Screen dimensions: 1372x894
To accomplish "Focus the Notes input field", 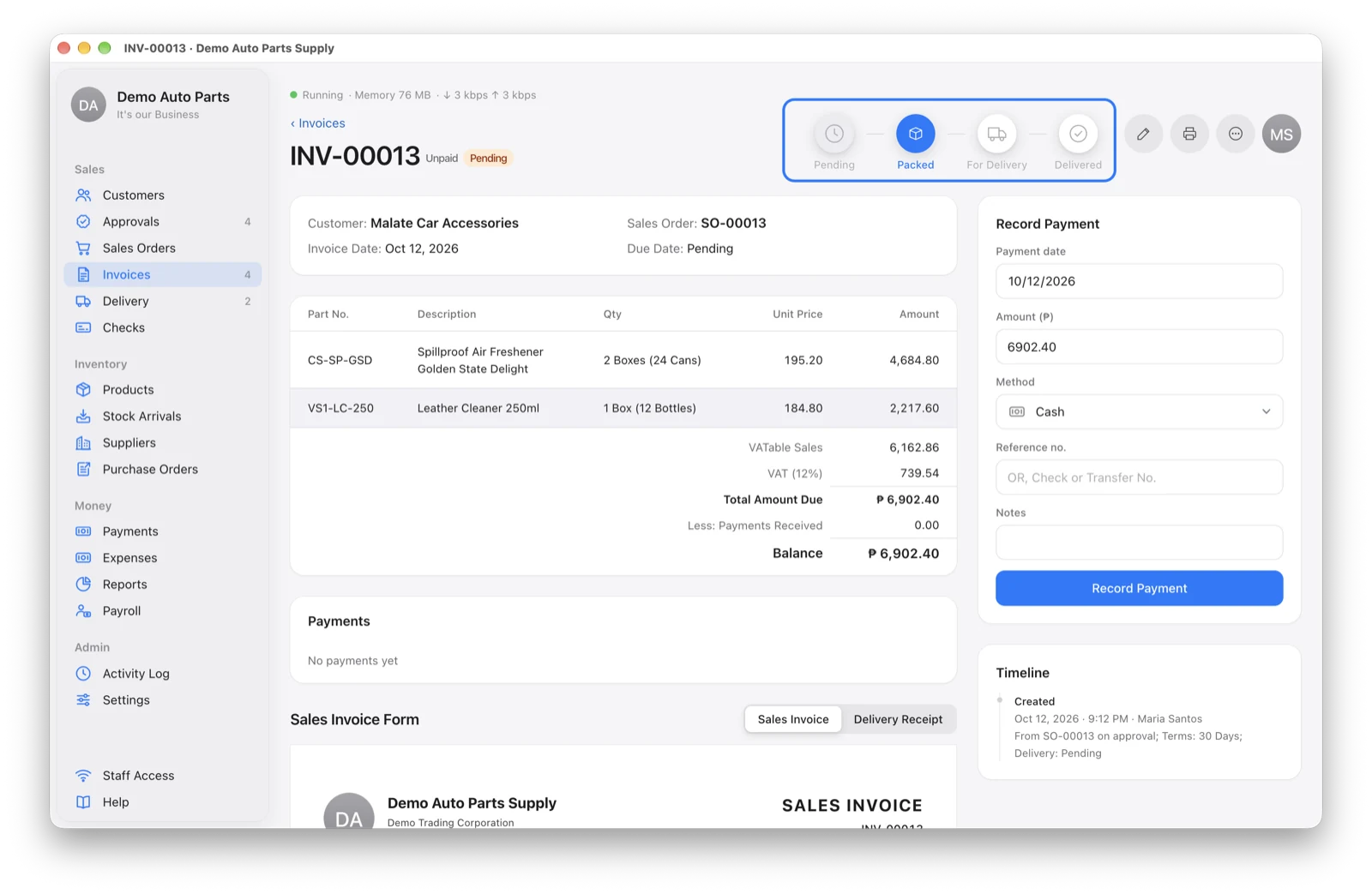I will pos(1139,543).
